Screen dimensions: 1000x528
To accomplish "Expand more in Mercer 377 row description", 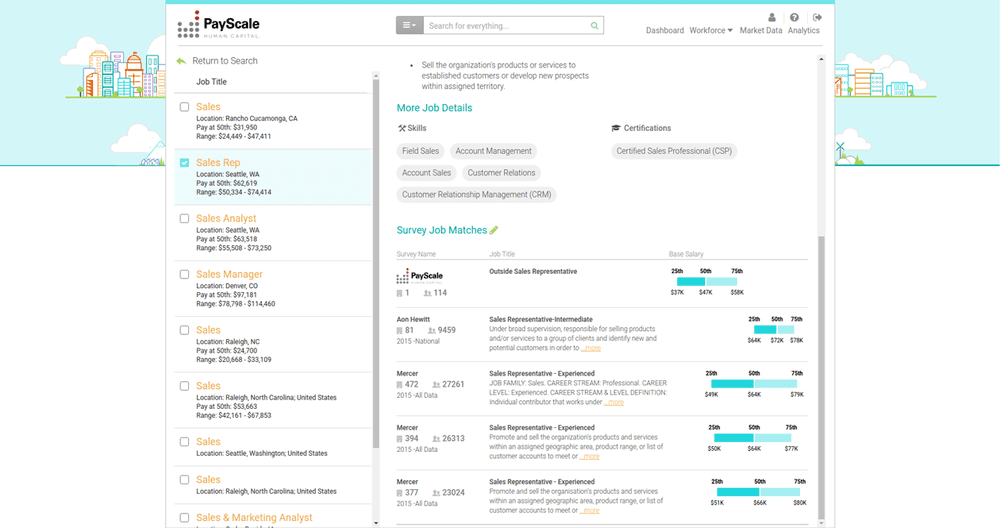I will click(591, 511).
